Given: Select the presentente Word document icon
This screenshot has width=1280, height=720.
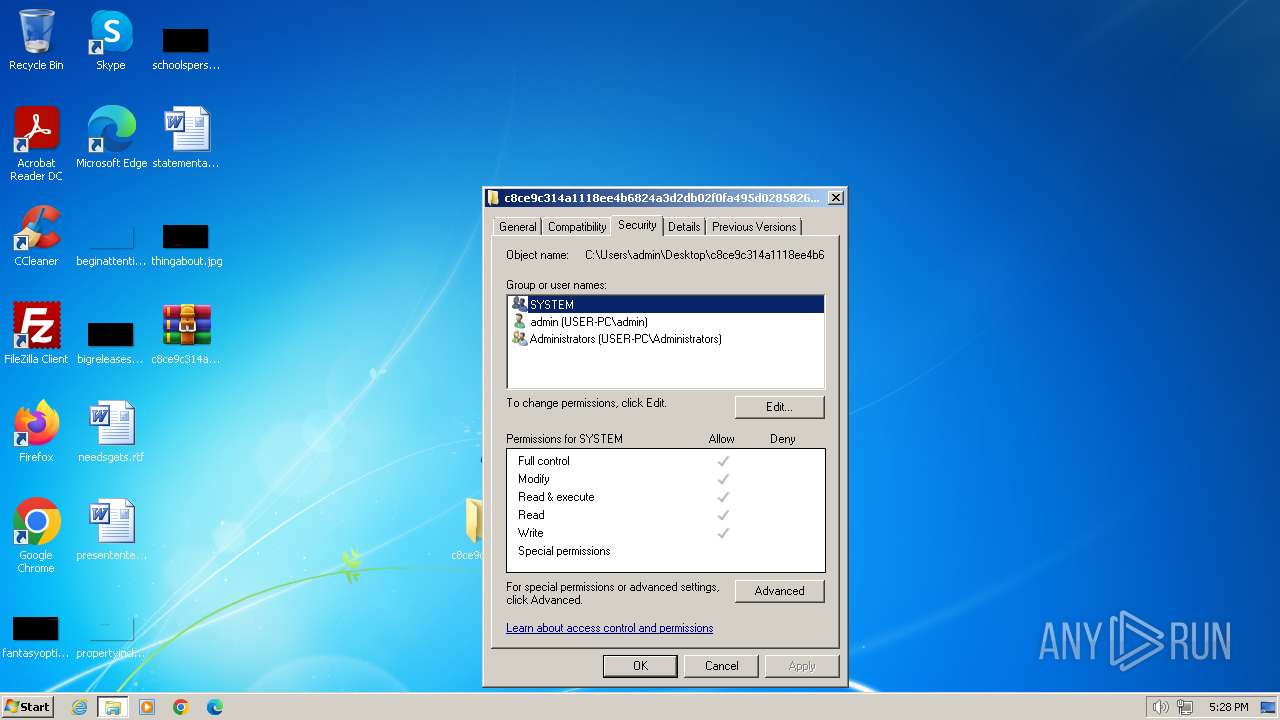Looking at the screenshot, I should (x=111, y=530).
